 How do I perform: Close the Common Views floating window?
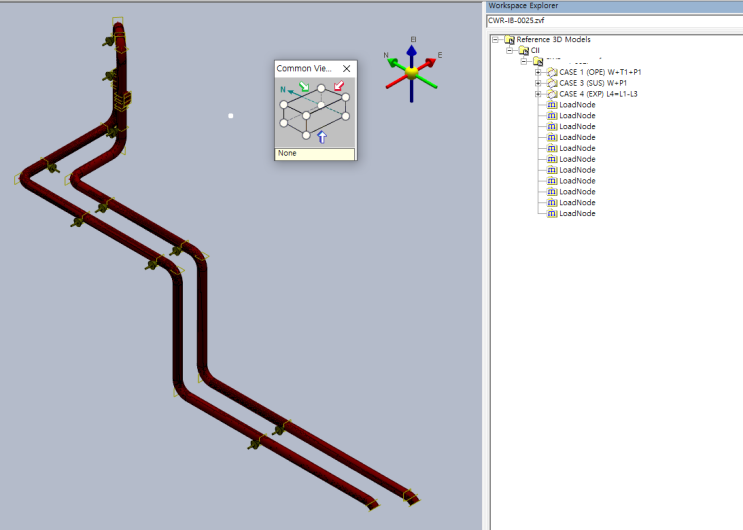click(x=347, y=69)
